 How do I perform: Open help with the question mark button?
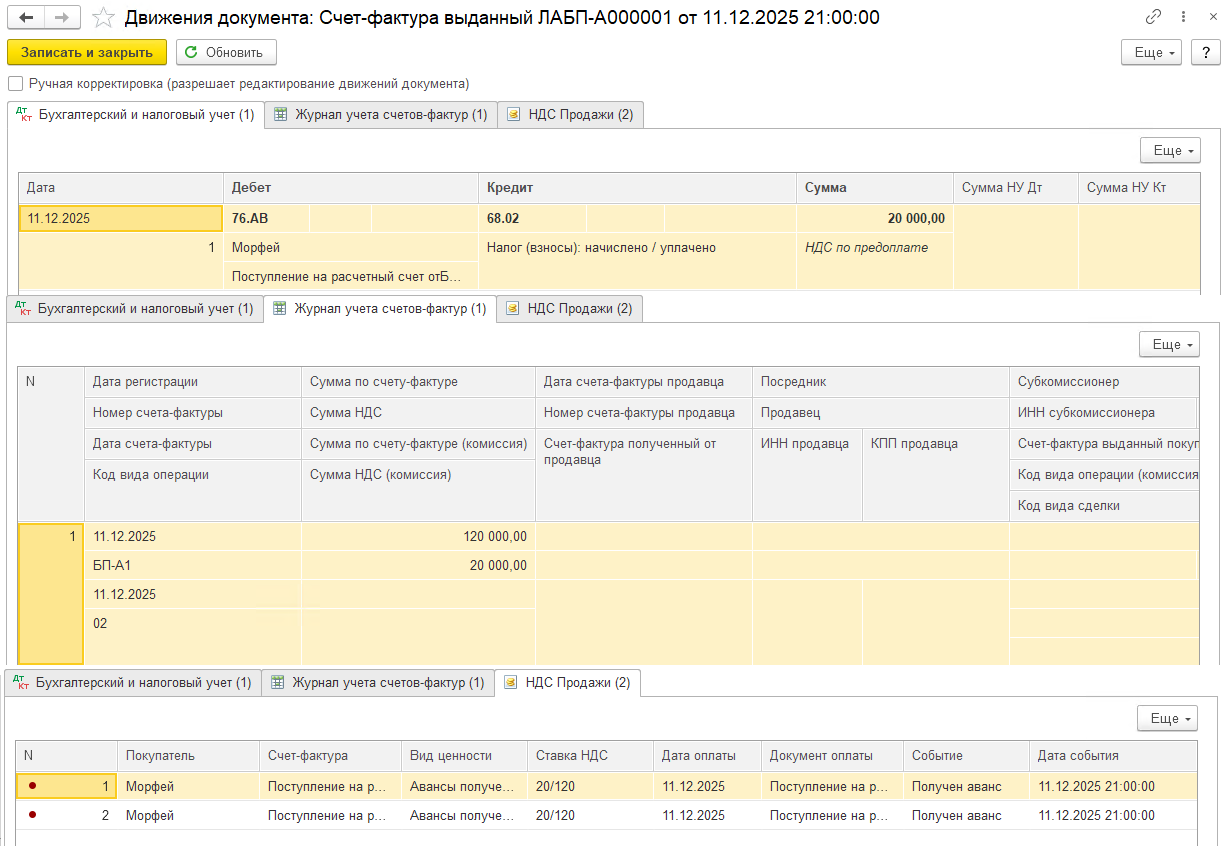(1206, 53)
